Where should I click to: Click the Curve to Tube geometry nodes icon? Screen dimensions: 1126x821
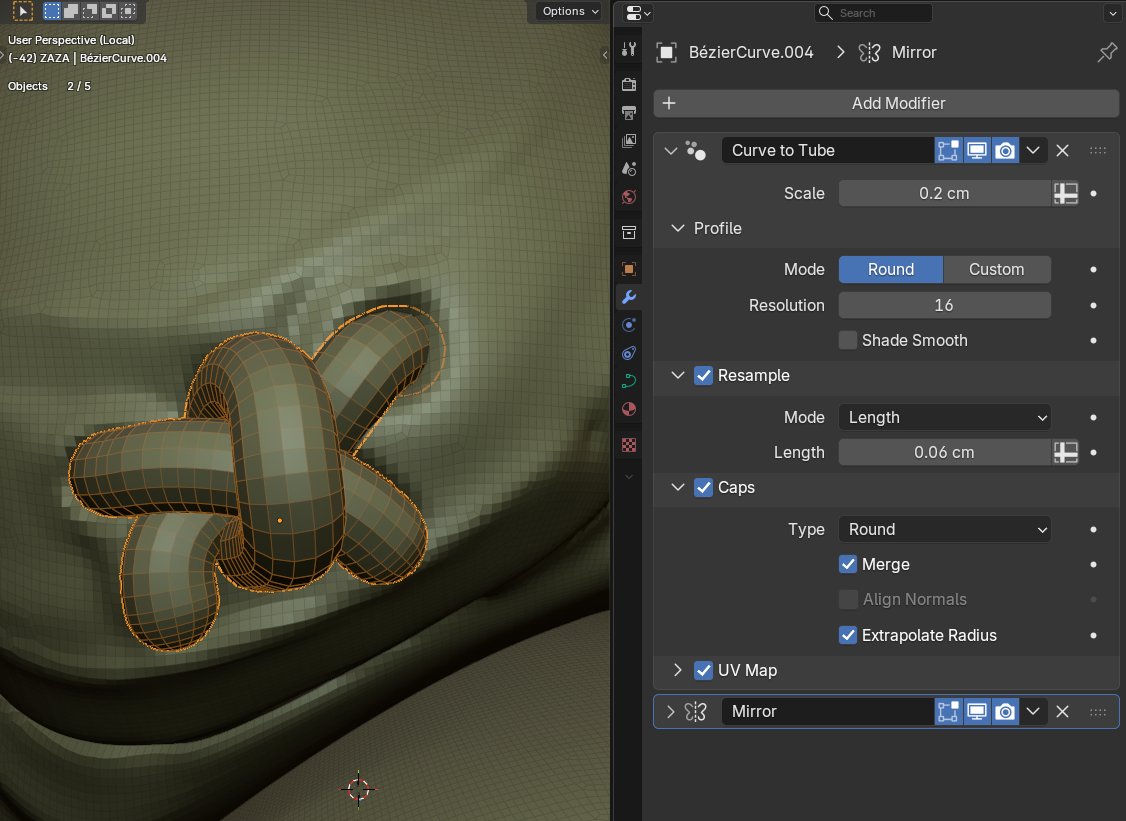coord(695,150)
